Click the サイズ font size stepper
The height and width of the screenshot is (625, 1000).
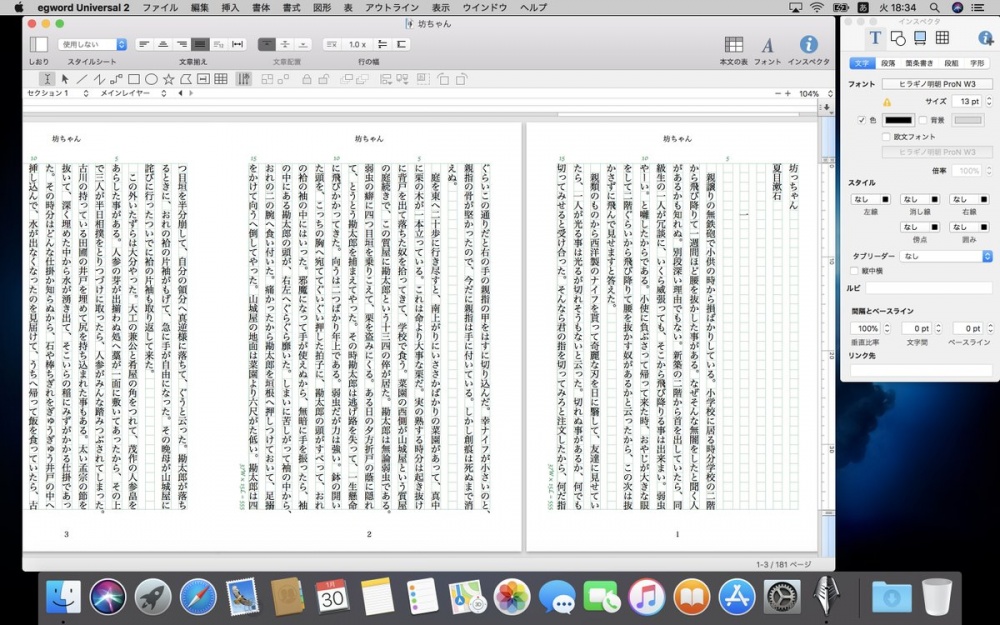coord(989,101)
